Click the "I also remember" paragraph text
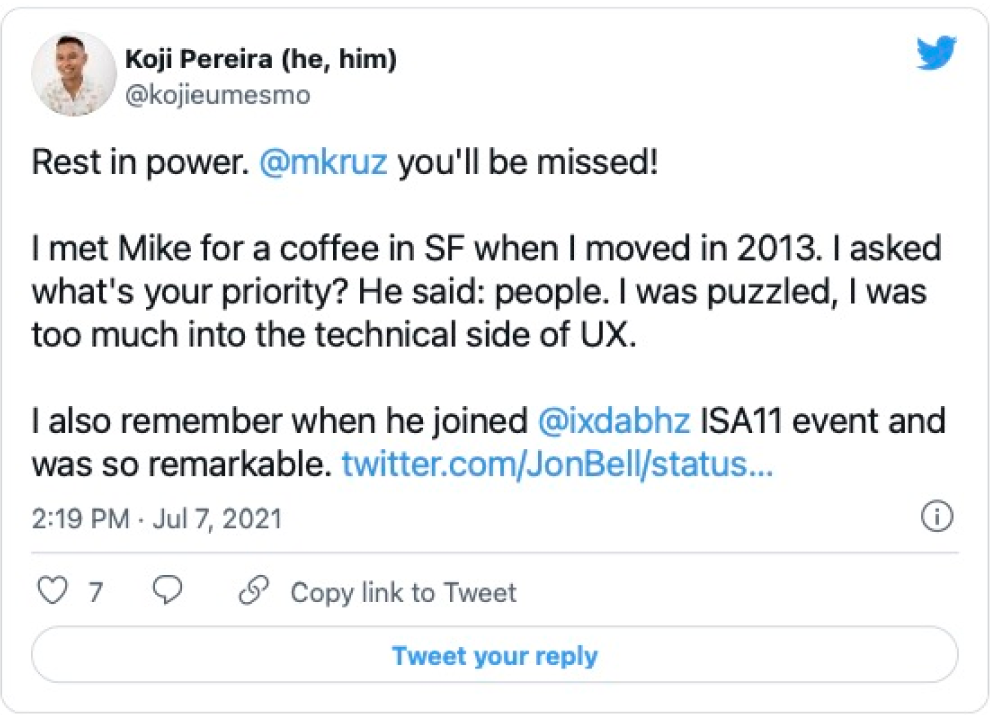This screenshot has height=715, width=990. 280,420
